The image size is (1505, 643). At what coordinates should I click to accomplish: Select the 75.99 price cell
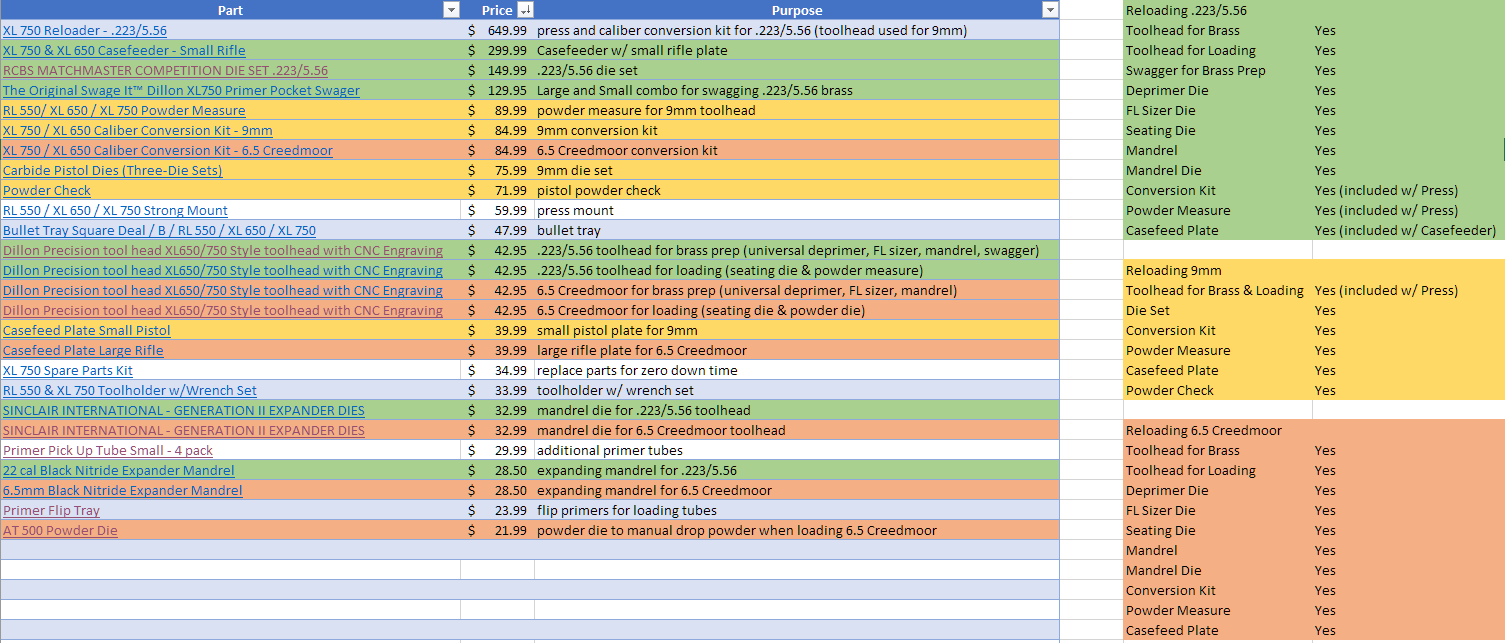[497, 170]
